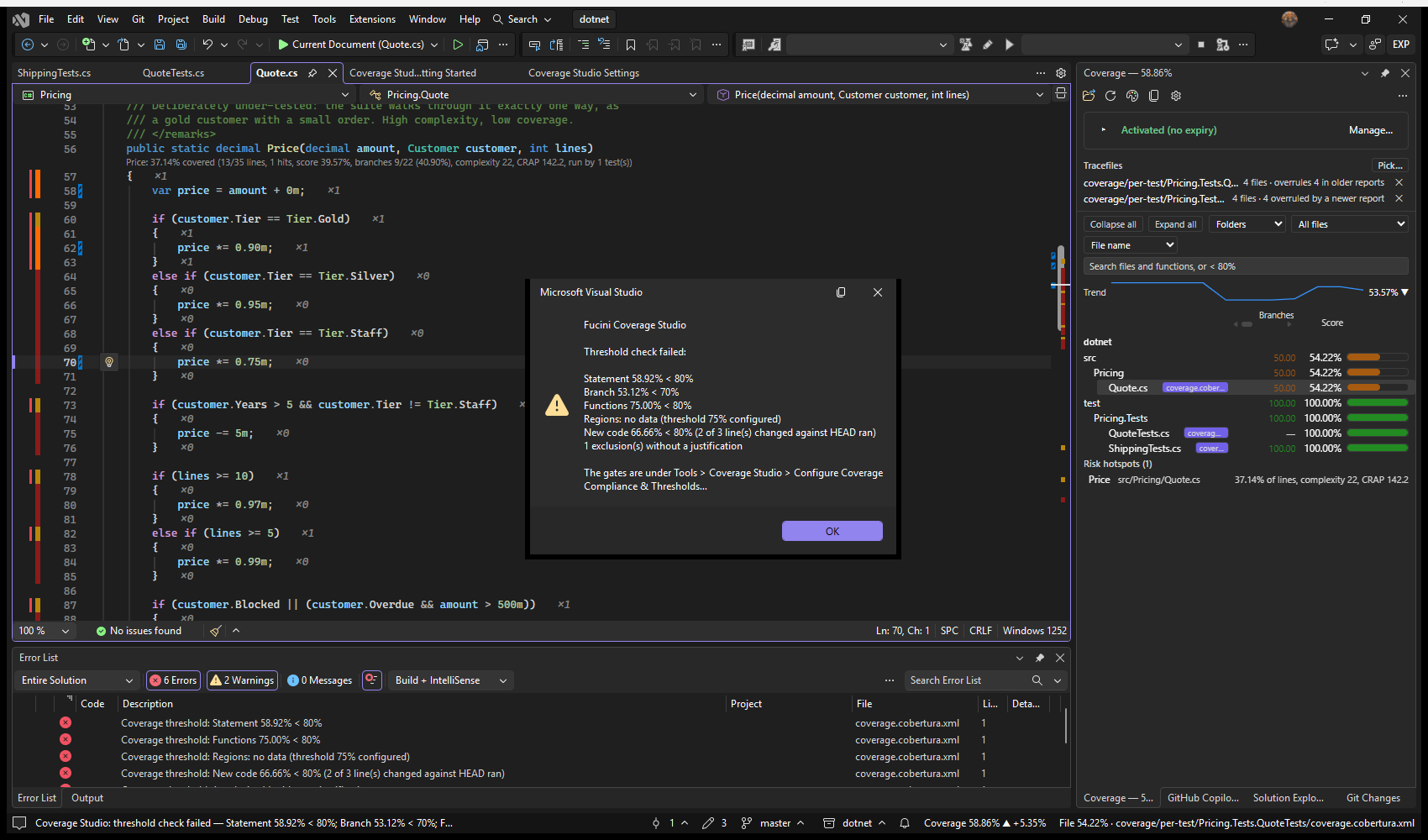
Task: Open the All files filter dropdown
Action: (x=1349, y=224)
